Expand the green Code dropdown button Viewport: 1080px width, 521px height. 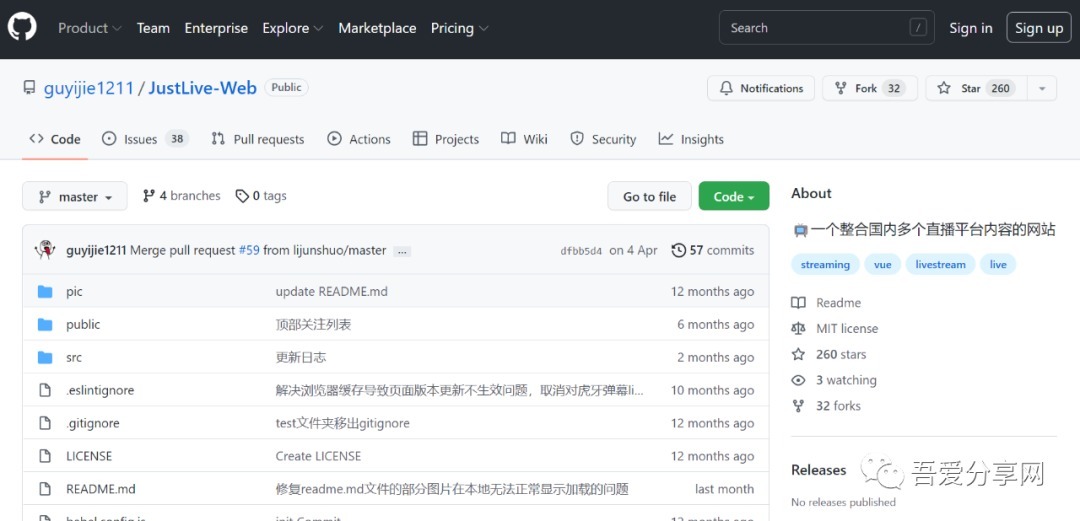coord(733,197)
